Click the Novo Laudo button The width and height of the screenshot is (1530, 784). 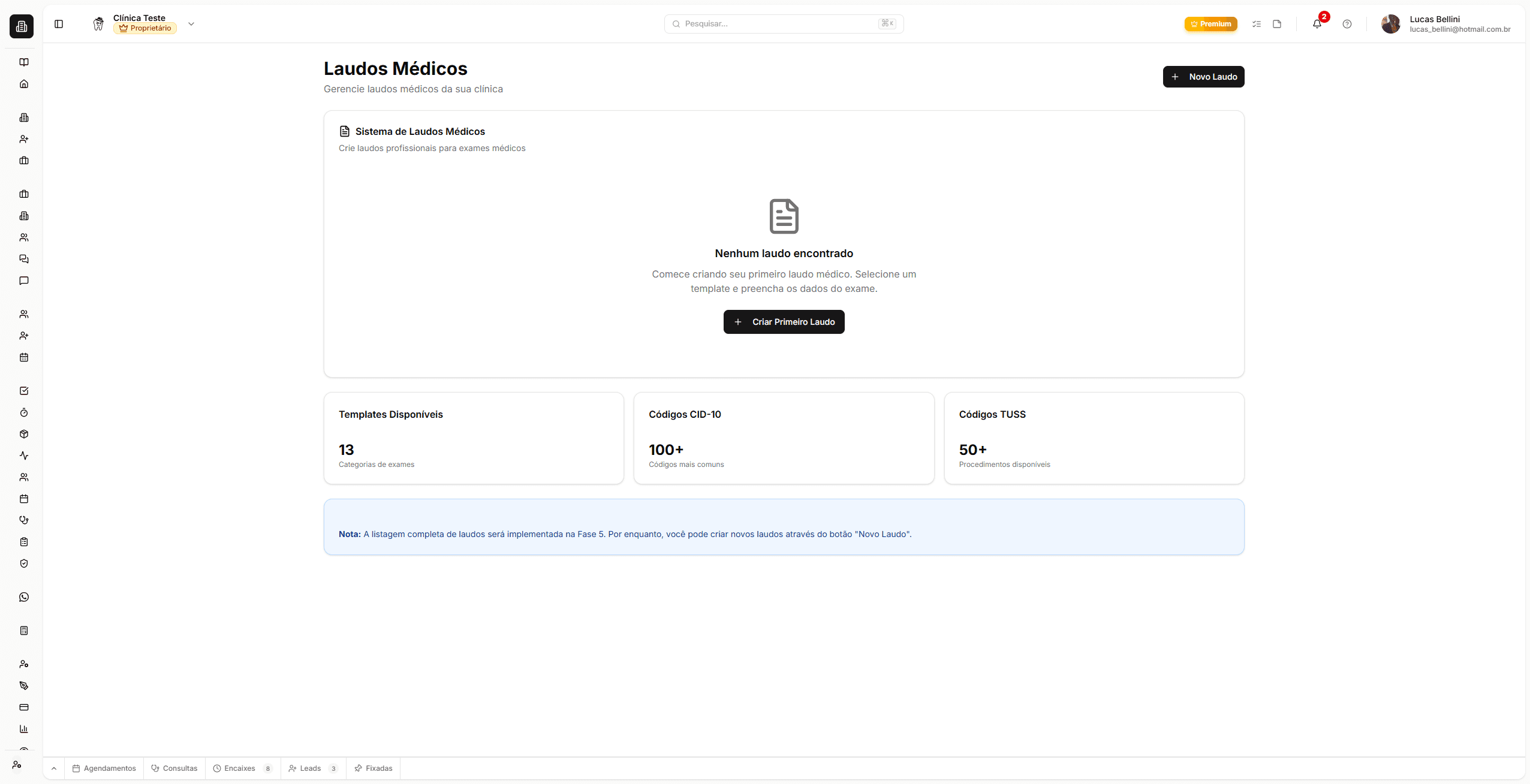click(x=1203, y=76)
